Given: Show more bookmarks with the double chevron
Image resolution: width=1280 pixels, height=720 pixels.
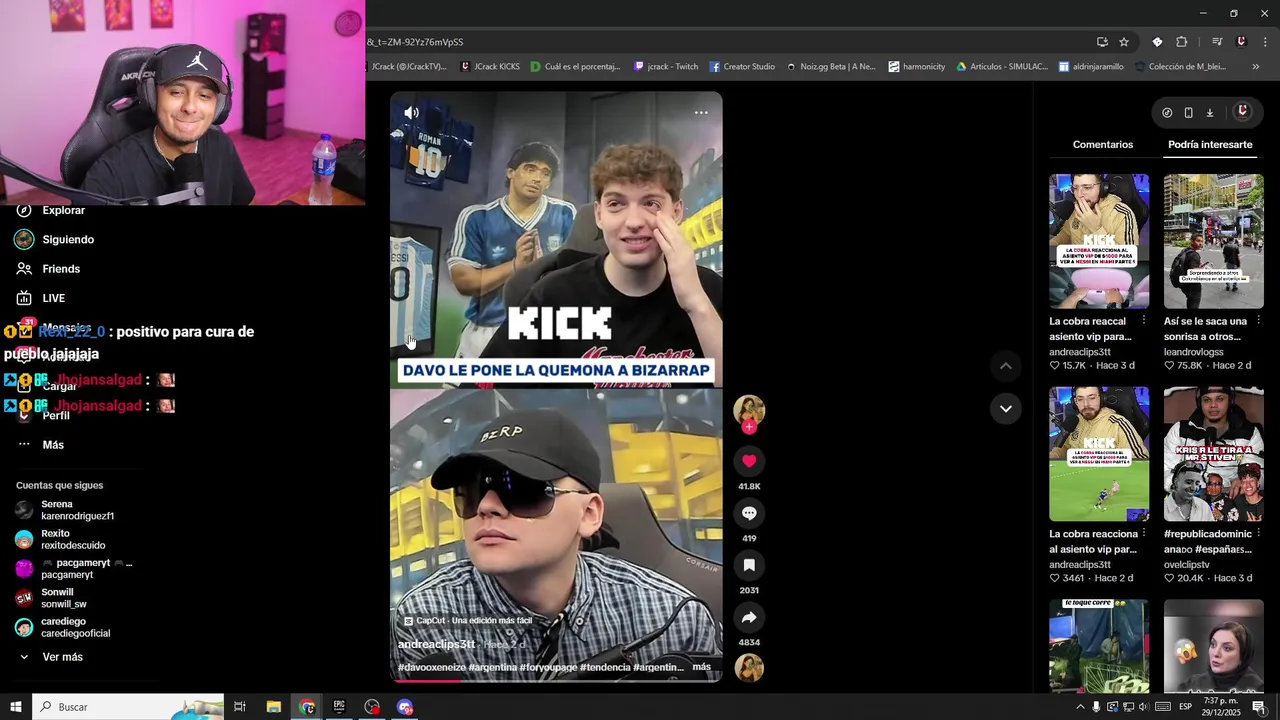Looking at the screenshot, I should (1256, 67).
